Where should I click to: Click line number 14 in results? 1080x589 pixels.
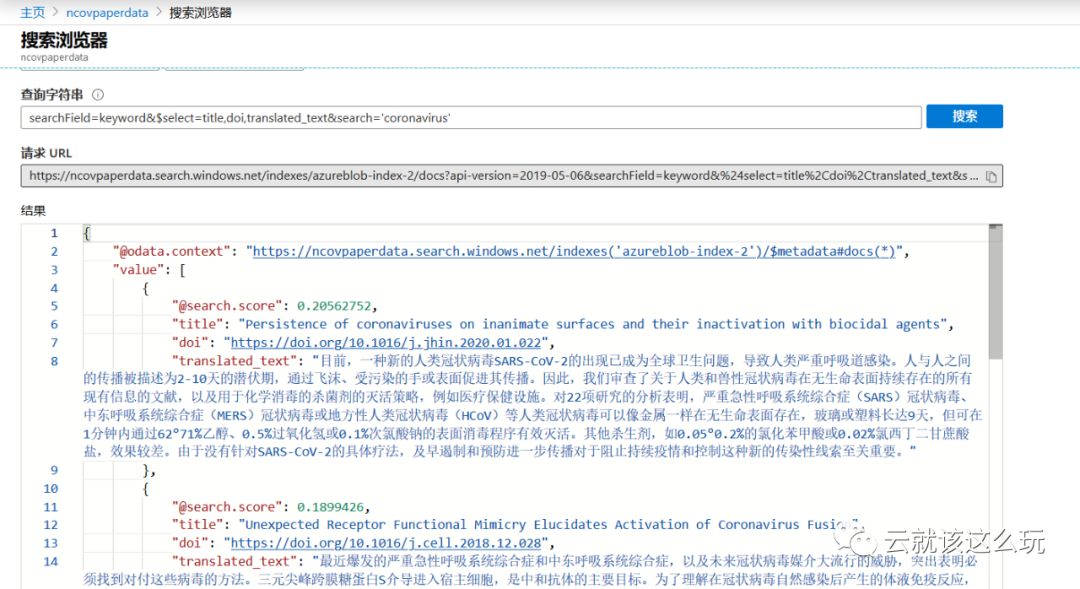[x=51, y=561]
